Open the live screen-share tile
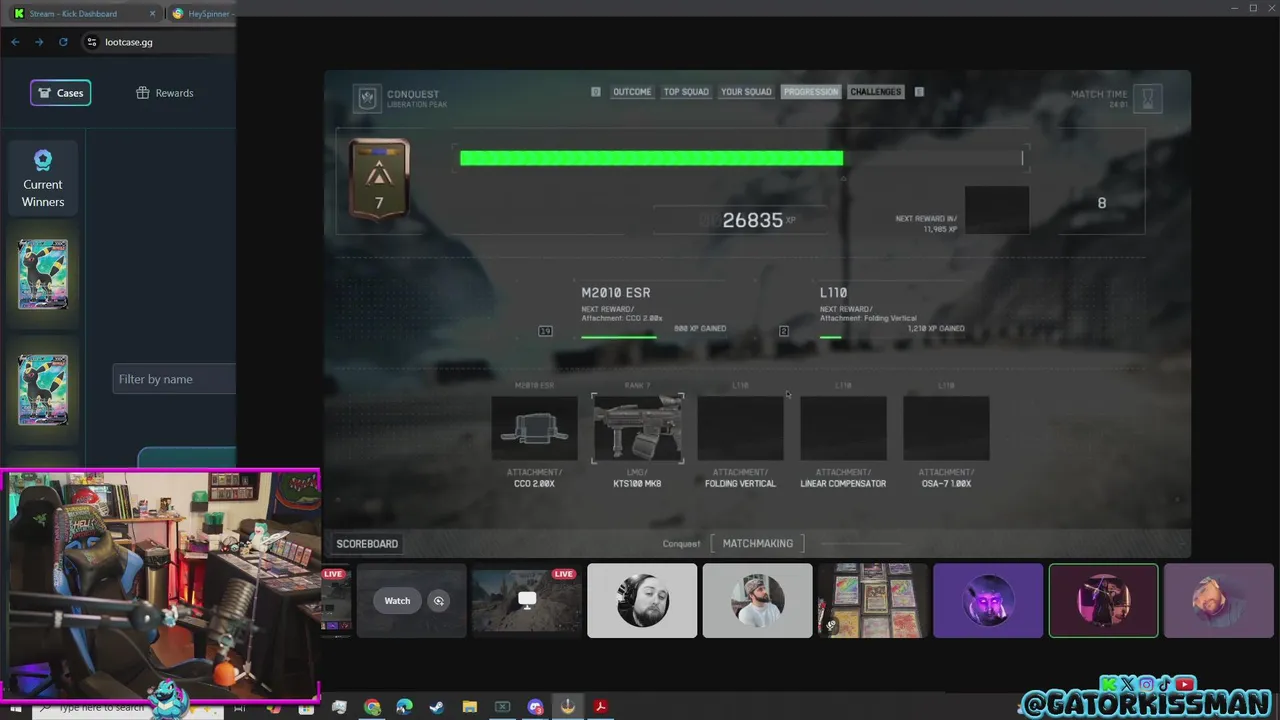This screenshot has width=1280, height=720. click(x=527, y=601)
